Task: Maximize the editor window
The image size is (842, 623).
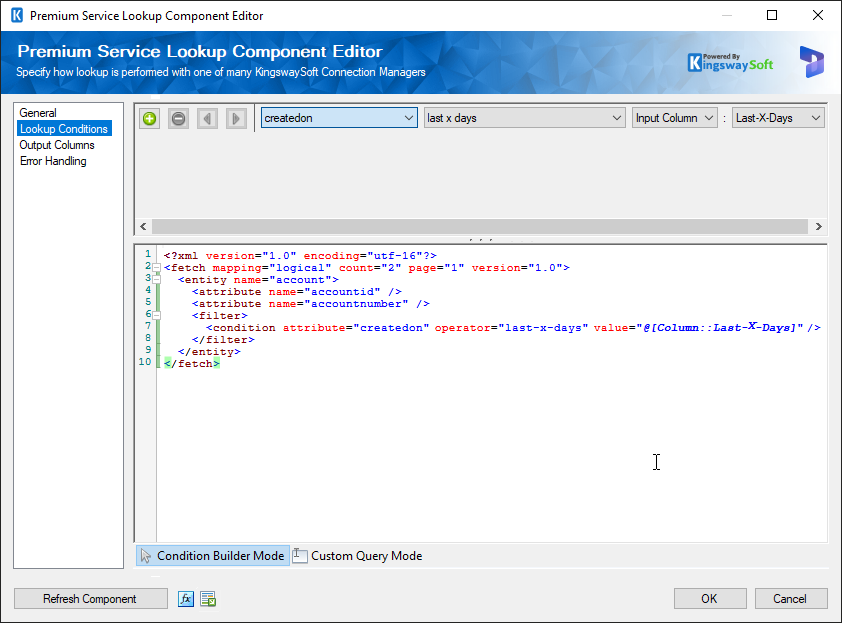Action: pyautogui.click(x=772, y=15)
